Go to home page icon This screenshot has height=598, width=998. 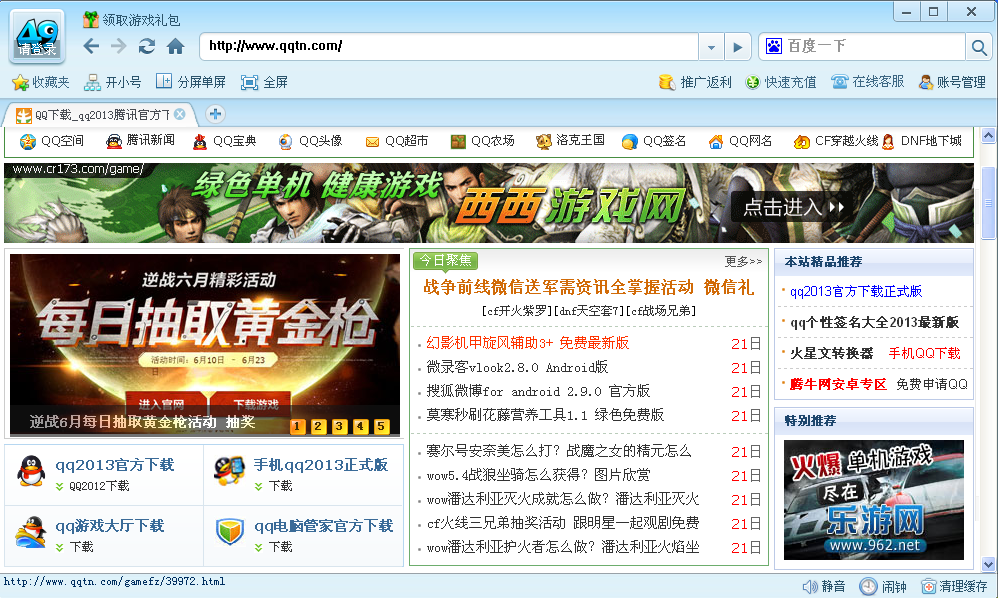(176, 46)
